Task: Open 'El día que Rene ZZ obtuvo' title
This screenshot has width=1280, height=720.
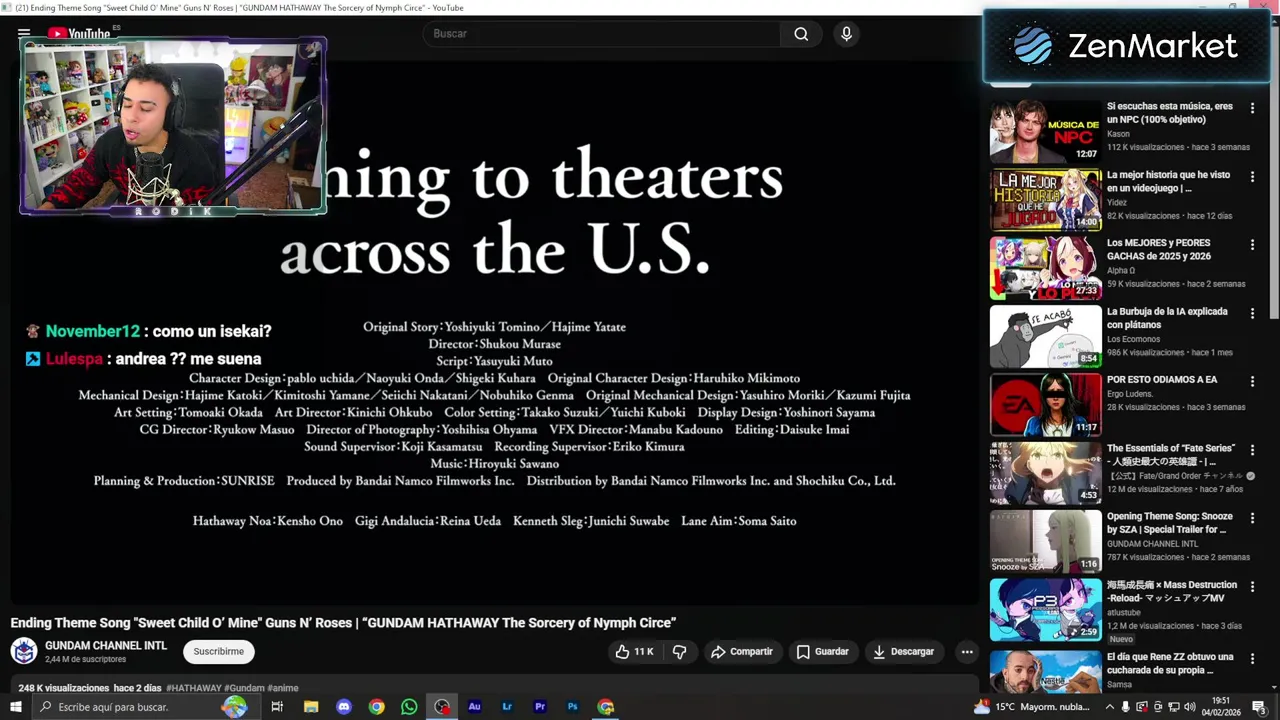Action: pos(1170,663)
